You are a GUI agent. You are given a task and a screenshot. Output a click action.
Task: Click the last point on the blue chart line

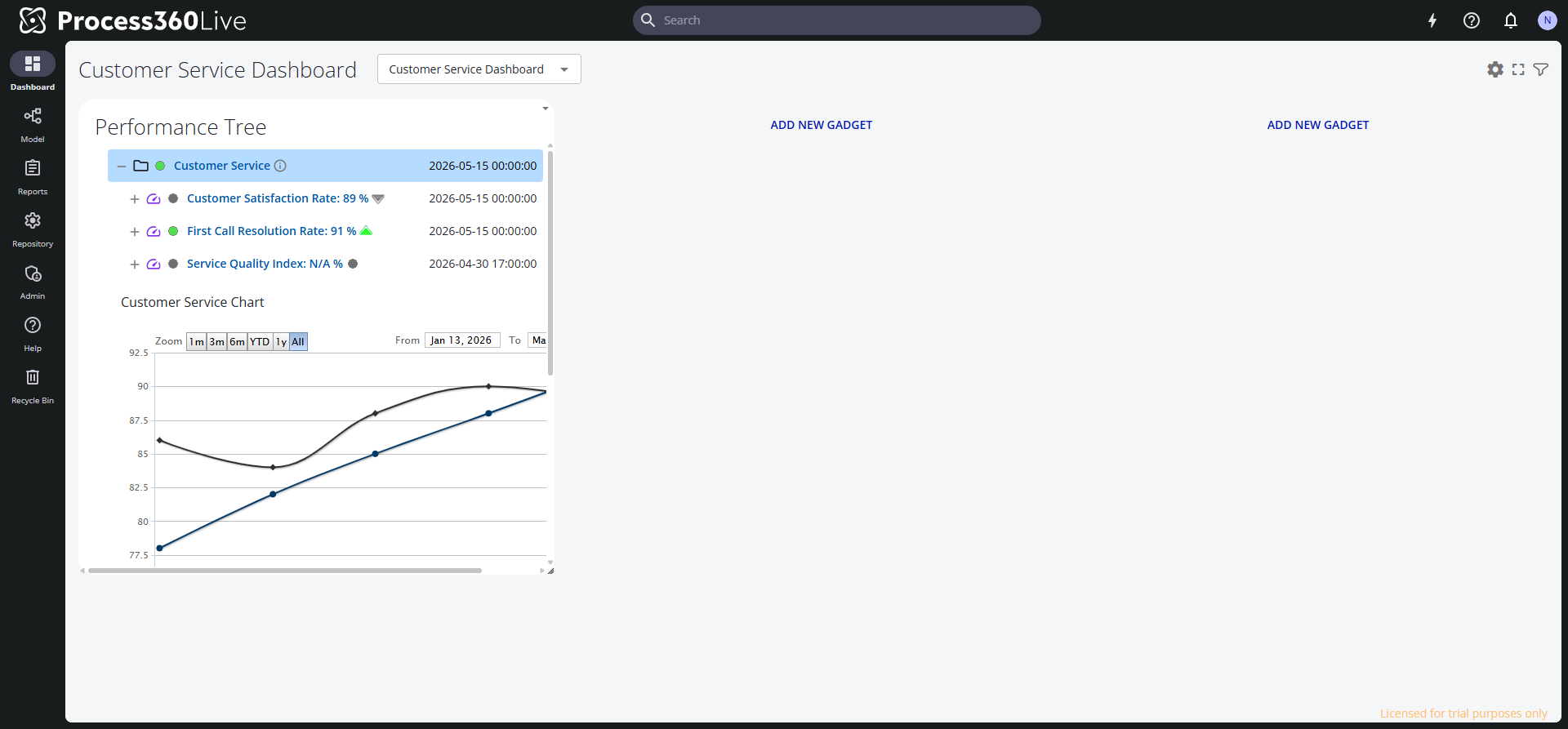pyautogui.click(x=488, y=413)
